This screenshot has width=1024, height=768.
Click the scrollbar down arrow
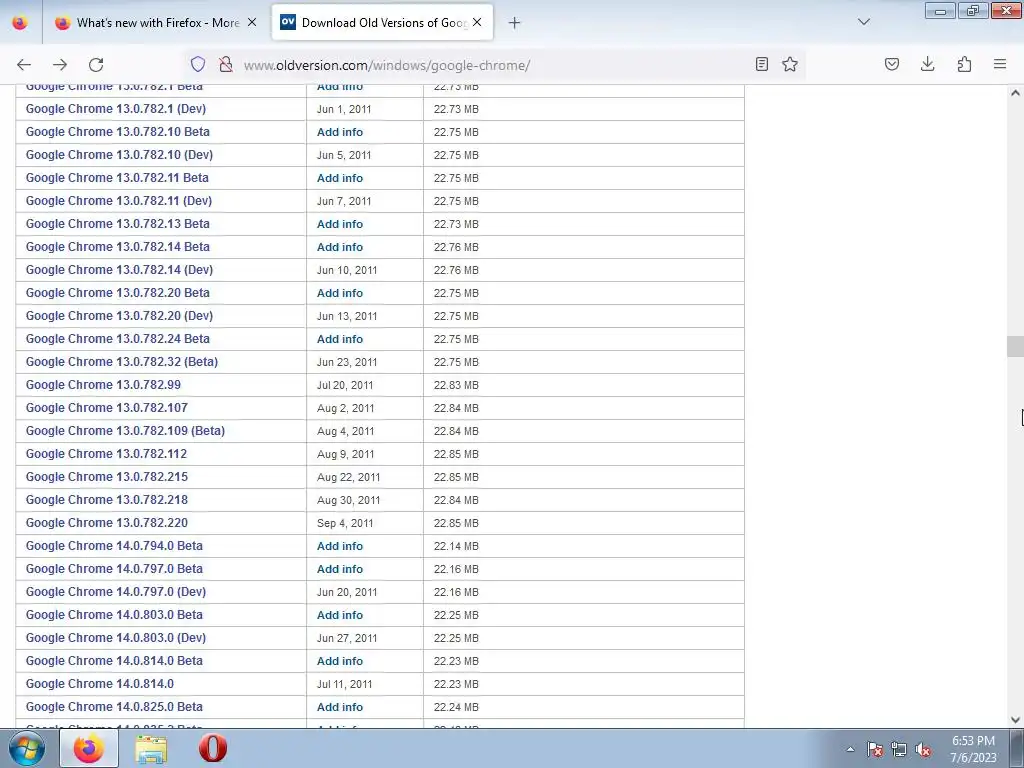[1015, 720]
